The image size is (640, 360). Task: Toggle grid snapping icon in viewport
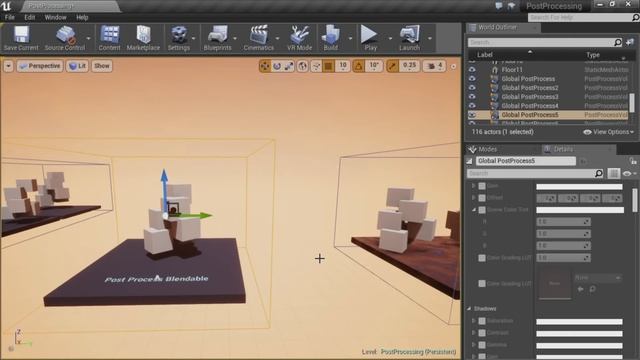coord(328,66)
